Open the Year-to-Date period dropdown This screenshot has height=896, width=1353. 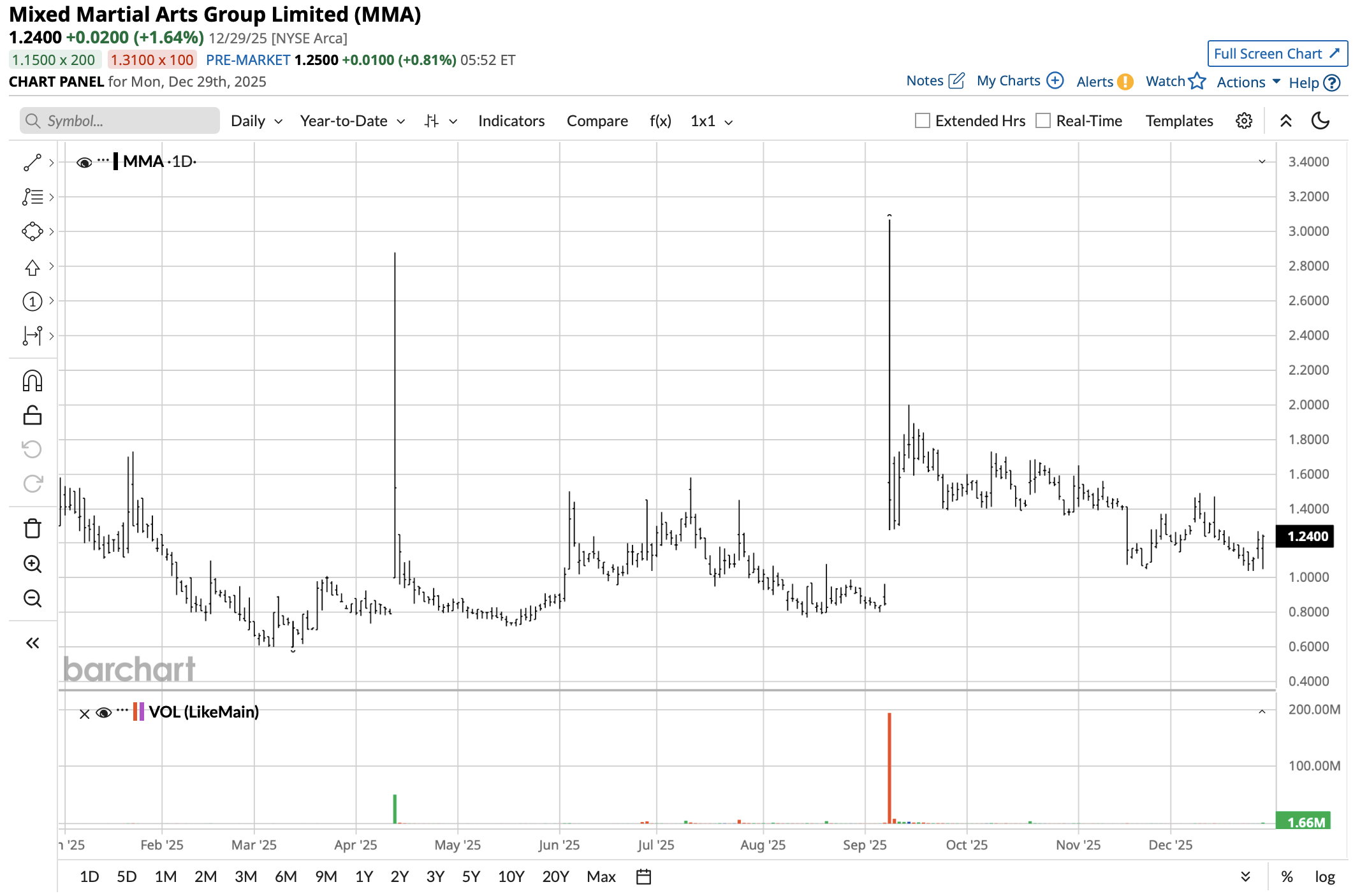pyautogui.click(x=352, y=121)
